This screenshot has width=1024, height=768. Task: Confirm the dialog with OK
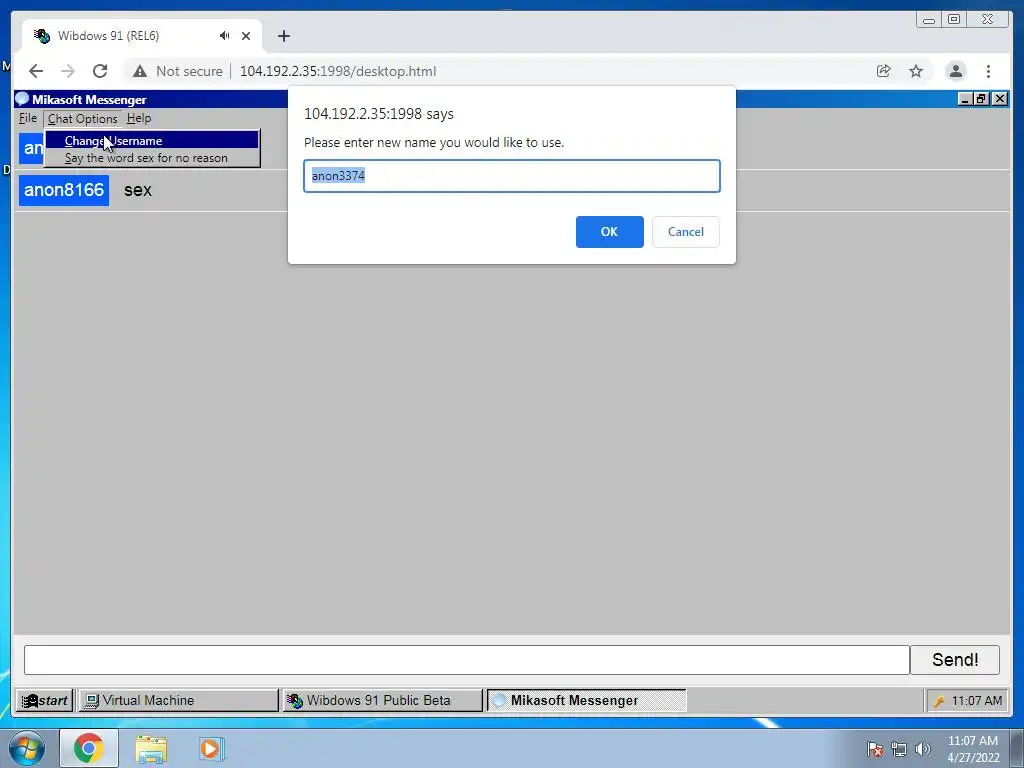tap(609, 232)
